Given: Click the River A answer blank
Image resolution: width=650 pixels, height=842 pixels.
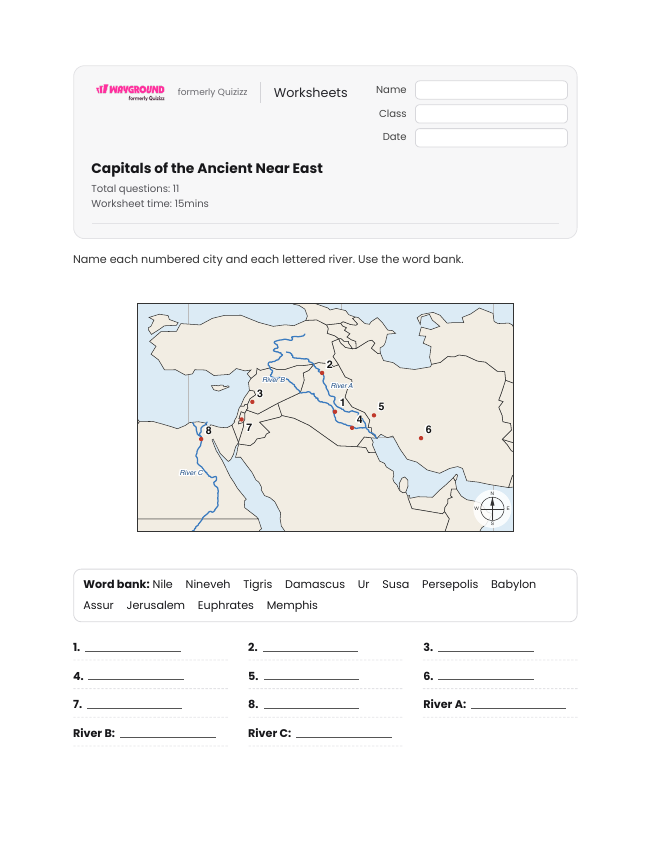Looking at the screenshot, I should tap(518, 704).
